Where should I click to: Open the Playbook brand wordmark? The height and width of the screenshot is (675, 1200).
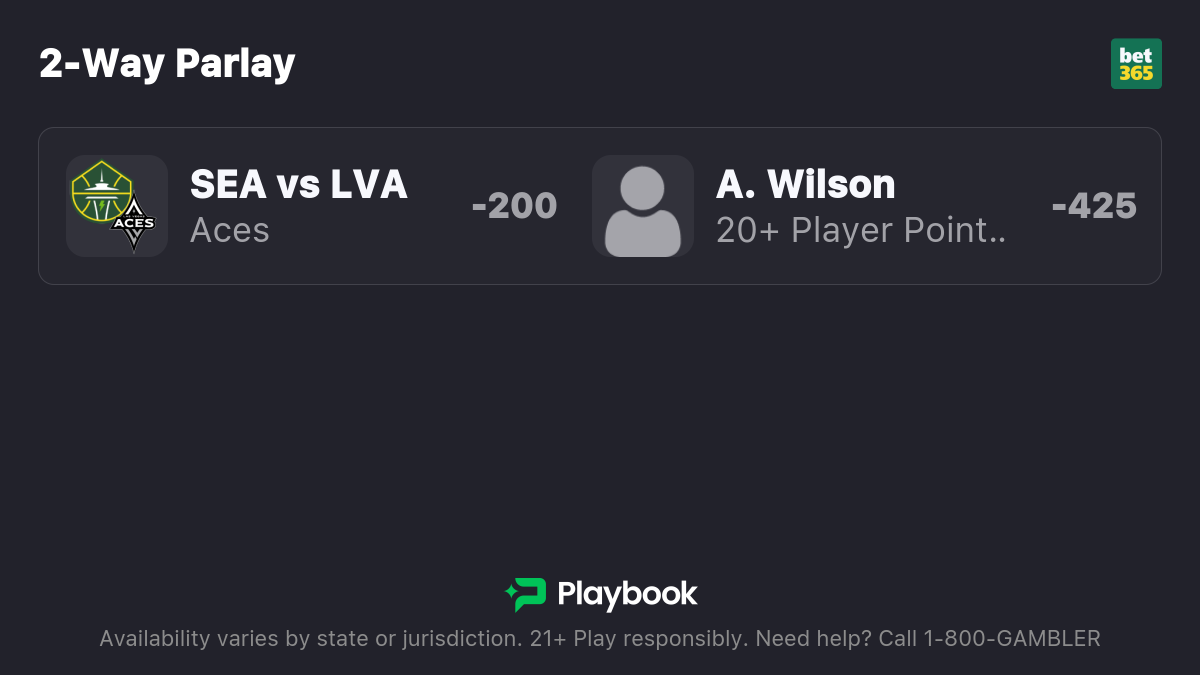pos(627,594)
